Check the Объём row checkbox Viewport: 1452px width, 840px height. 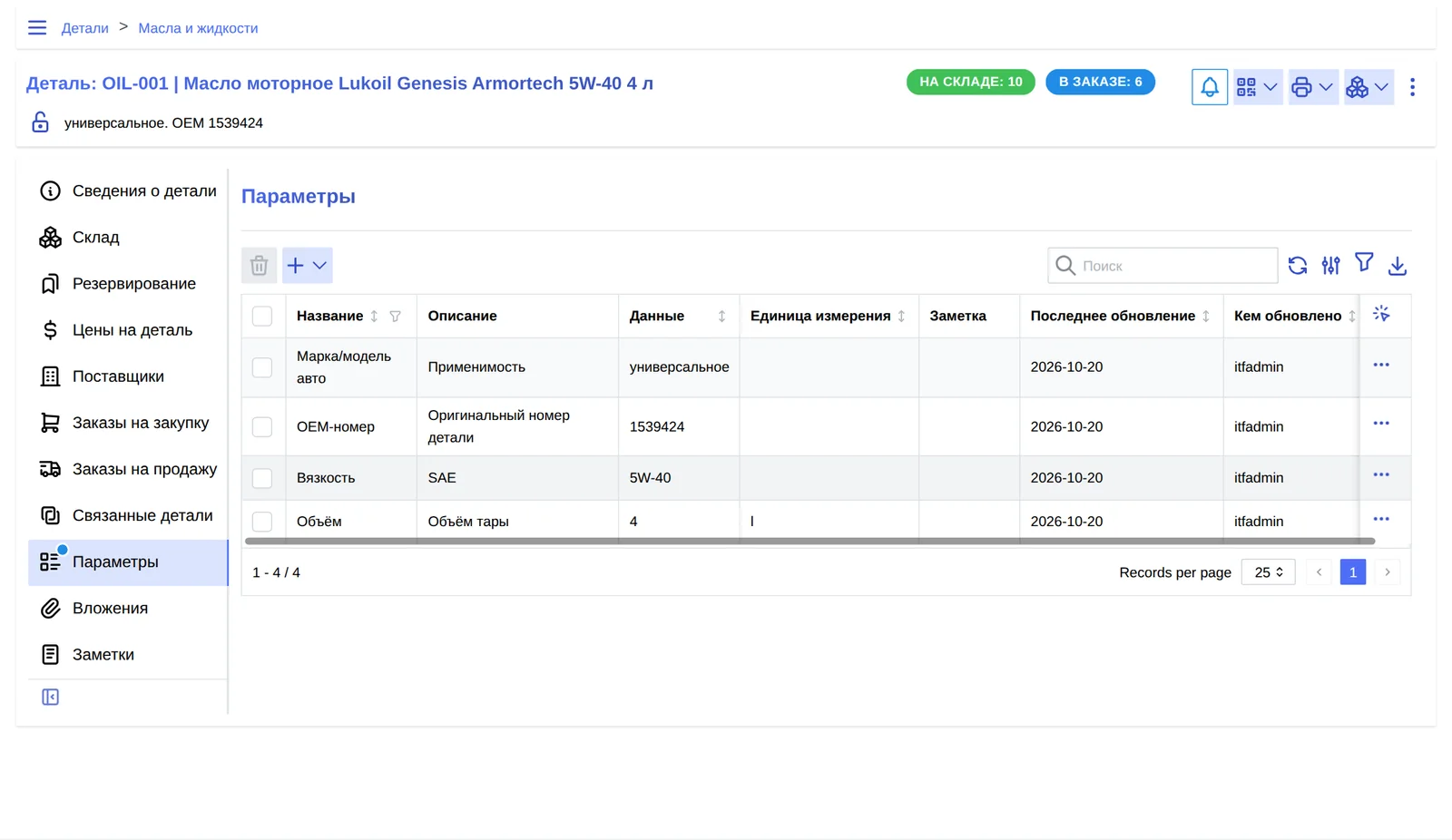click(x=262, y=522)
